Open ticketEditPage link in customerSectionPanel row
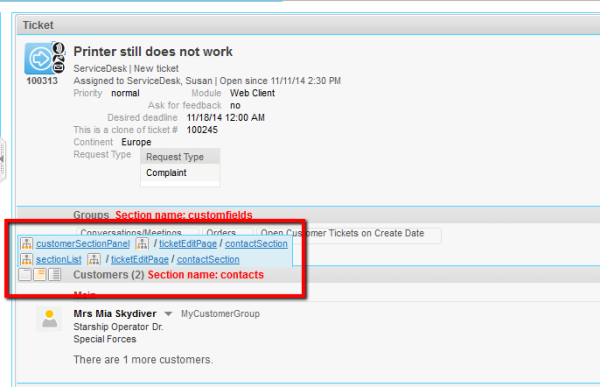The height and width of the screenshot is (387, 600). (x=188, y=244)
